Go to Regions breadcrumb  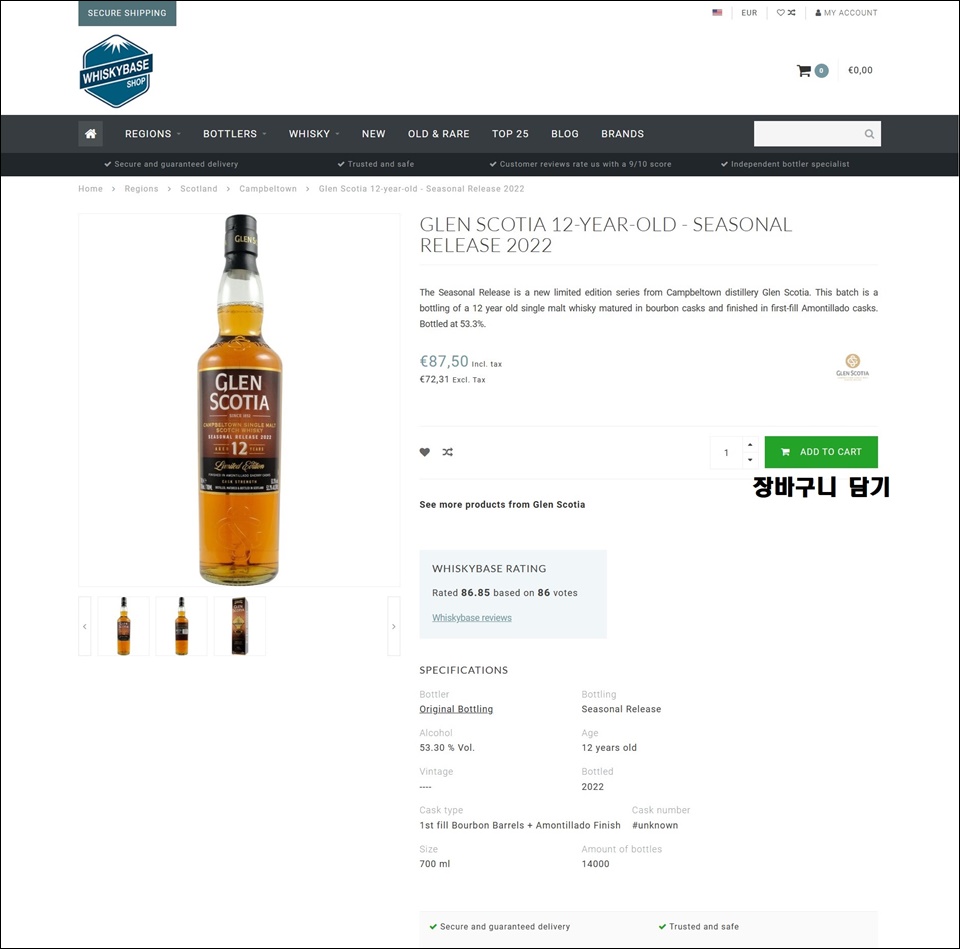(141, 189)
